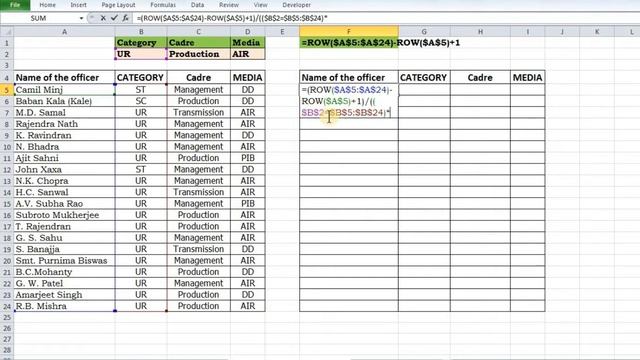Select row 5 header

pyautogui.click(x=7, y=90)
